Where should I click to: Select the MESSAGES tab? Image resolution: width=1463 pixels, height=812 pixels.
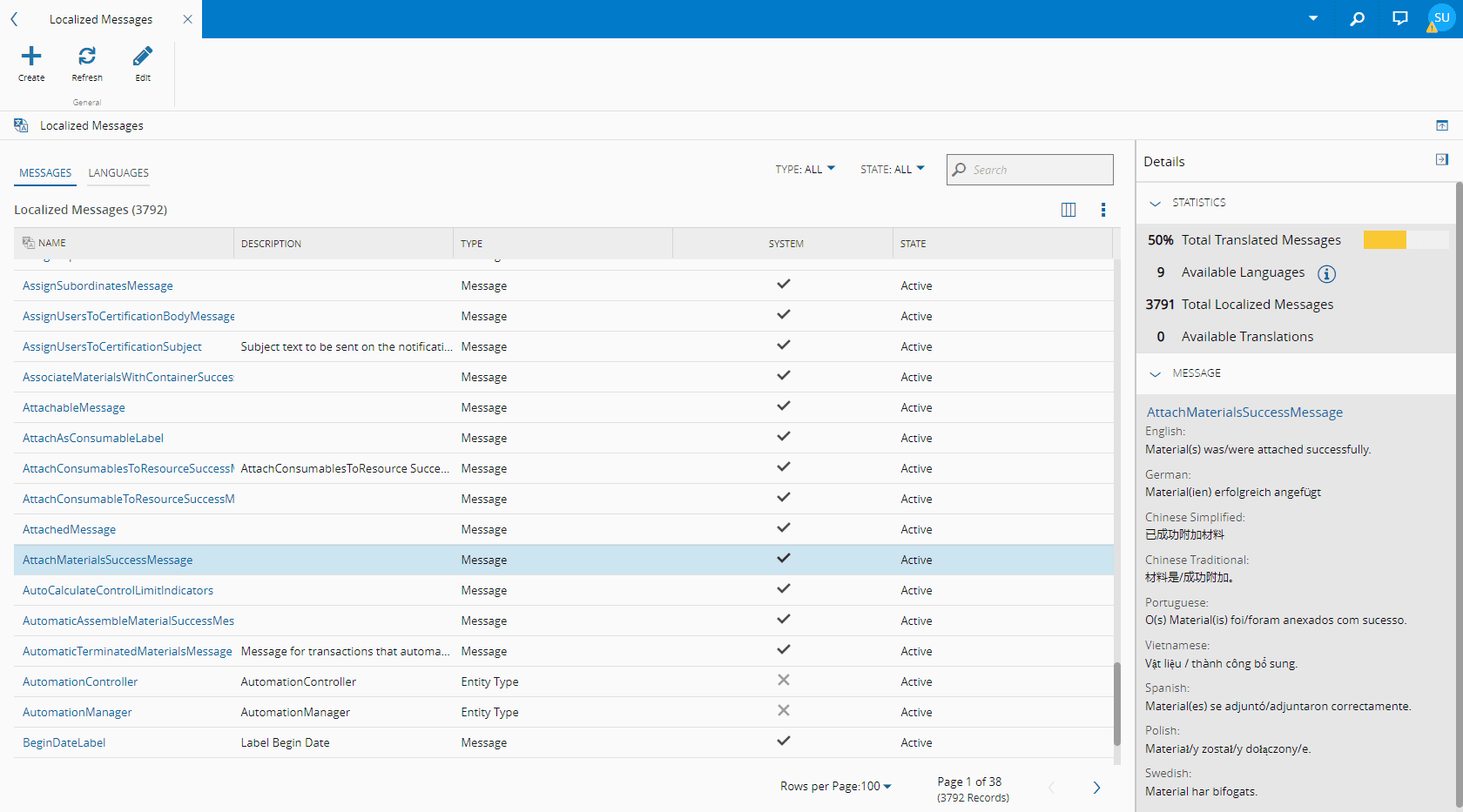[45, 173]
